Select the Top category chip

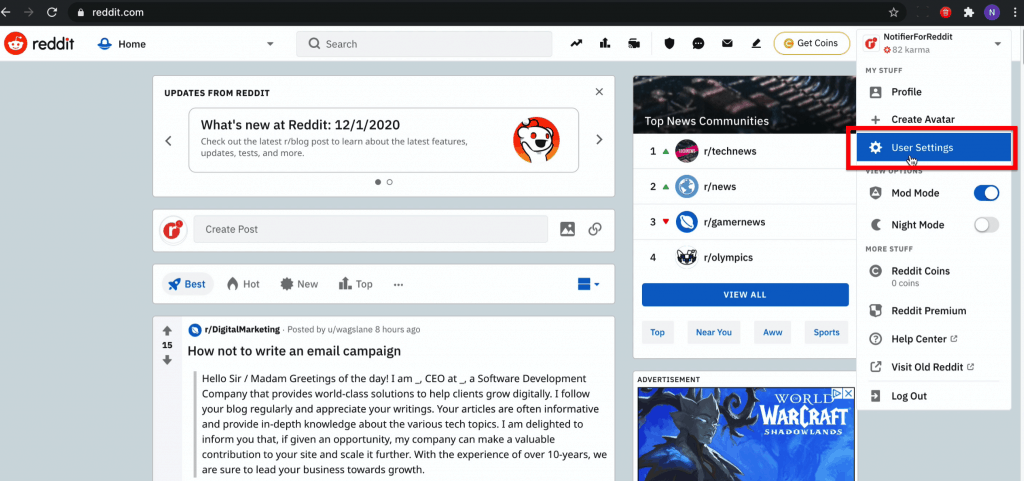pos(658,332)
